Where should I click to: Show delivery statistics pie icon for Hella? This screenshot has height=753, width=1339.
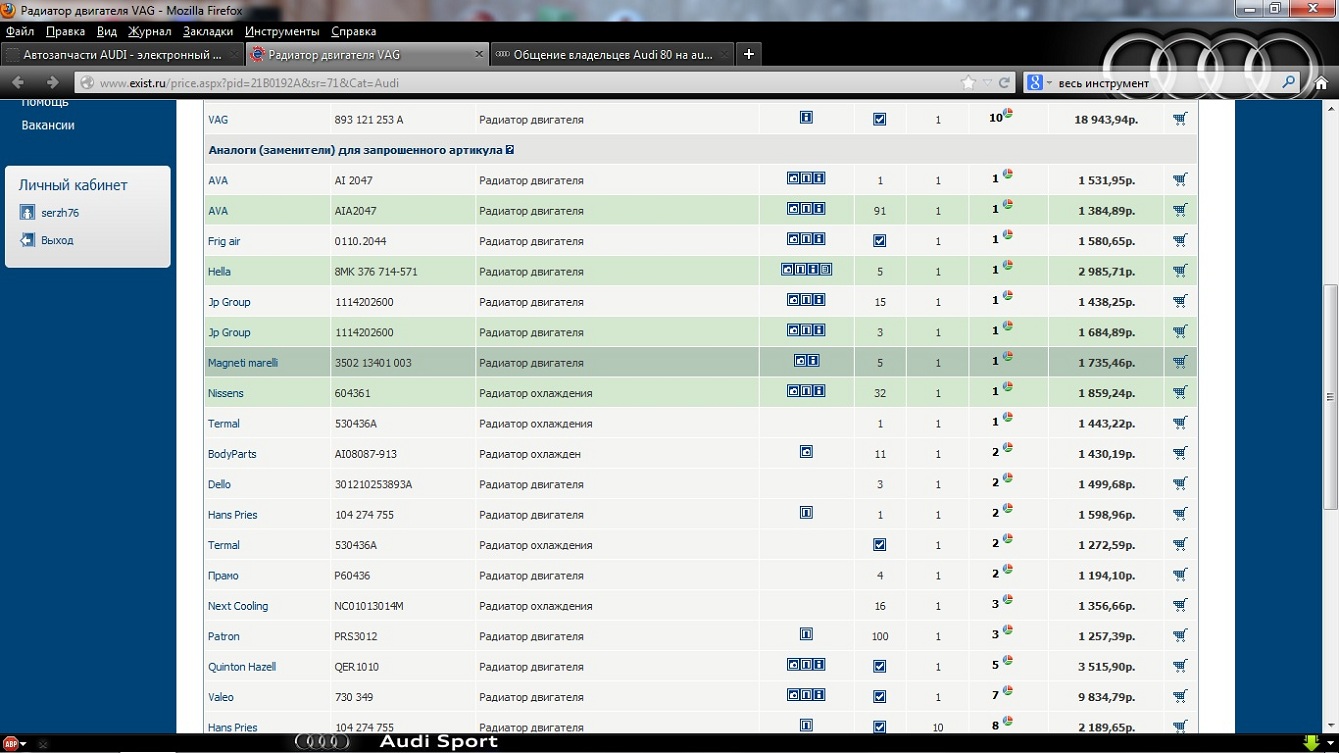(x=1008, y=266)
